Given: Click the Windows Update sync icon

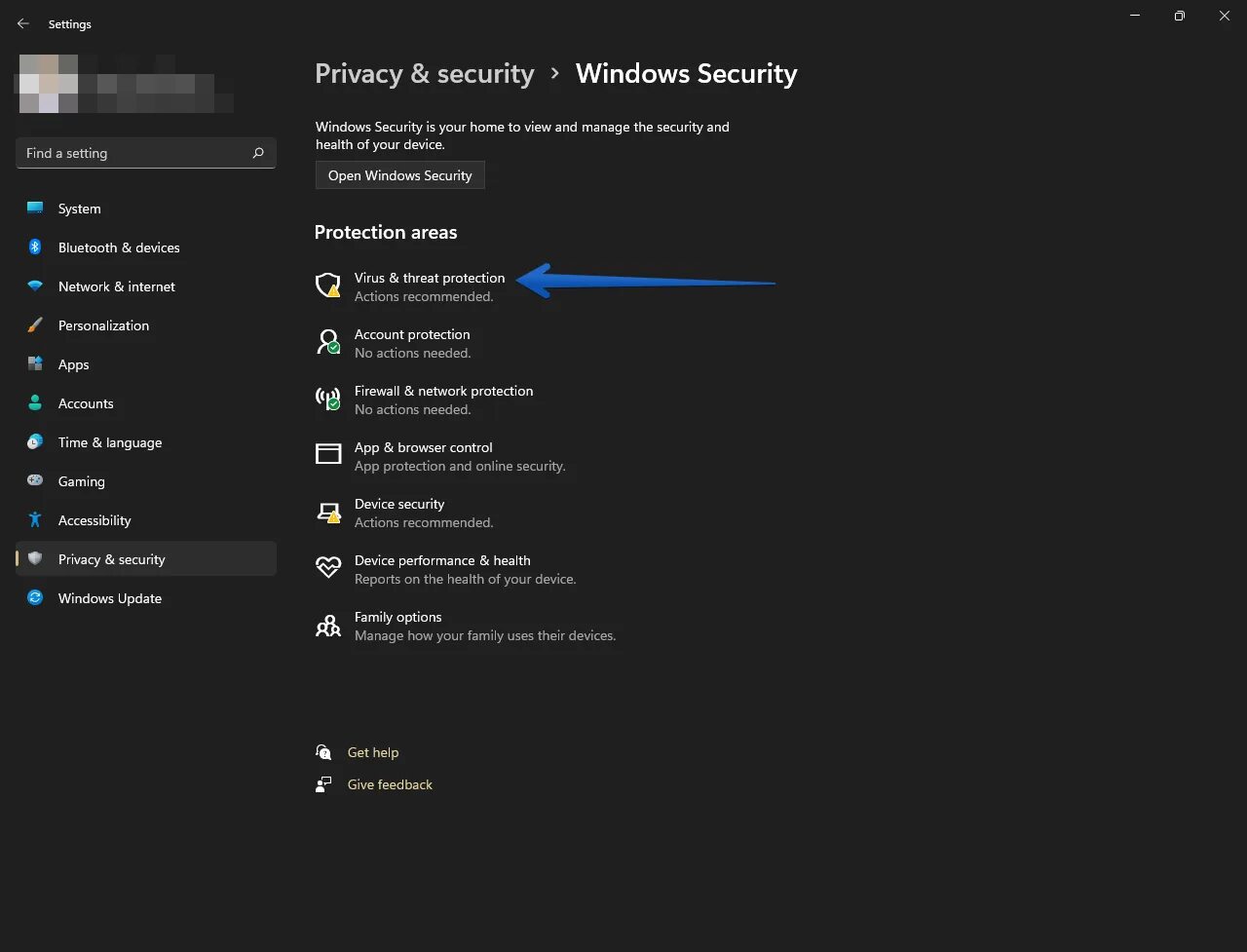Looking at the screenshot, I should (35, 598).
